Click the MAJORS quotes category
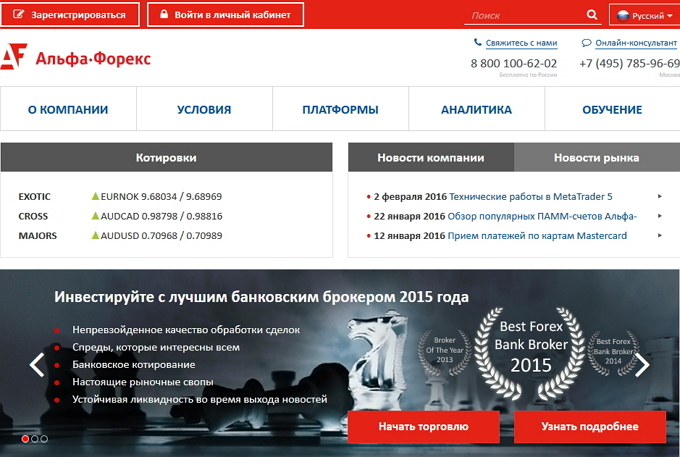The height and width of the screenshot is (457, 680). (x=37, y=235)
